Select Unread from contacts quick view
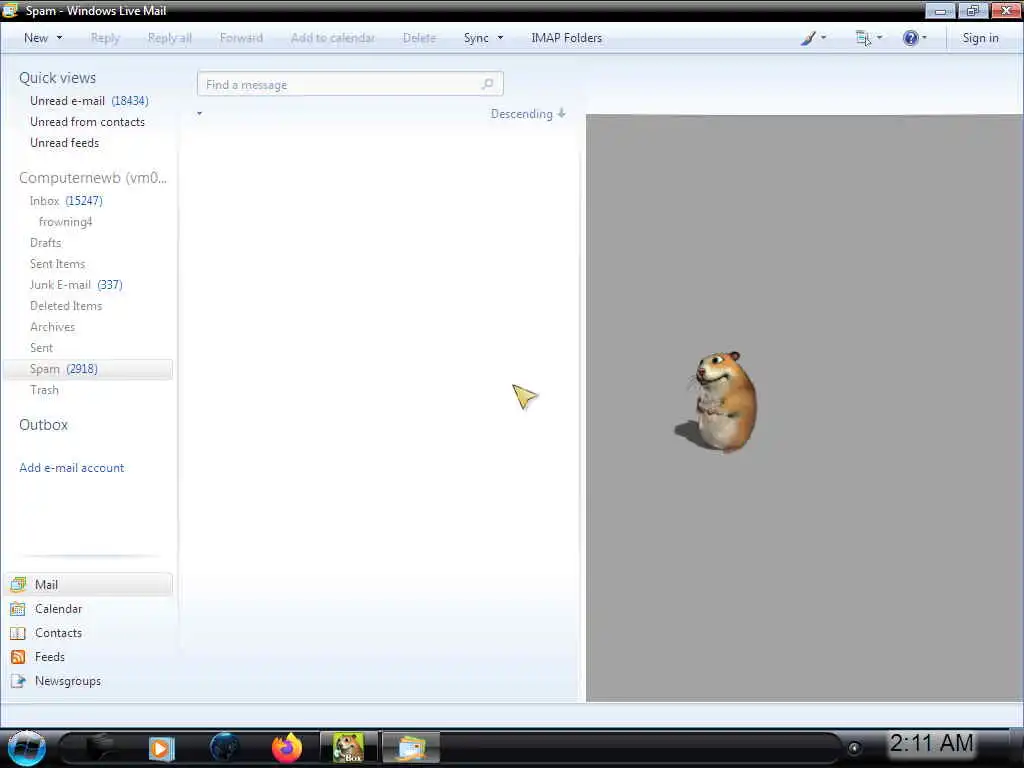The width and height of the screenshot is (1024, 768). point(87,121)
